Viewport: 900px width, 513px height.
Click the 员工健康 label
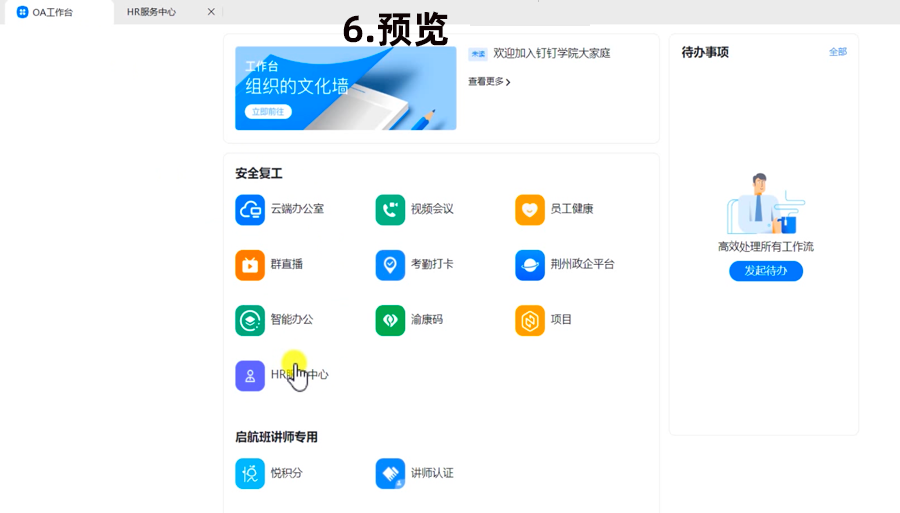point(572,209)
